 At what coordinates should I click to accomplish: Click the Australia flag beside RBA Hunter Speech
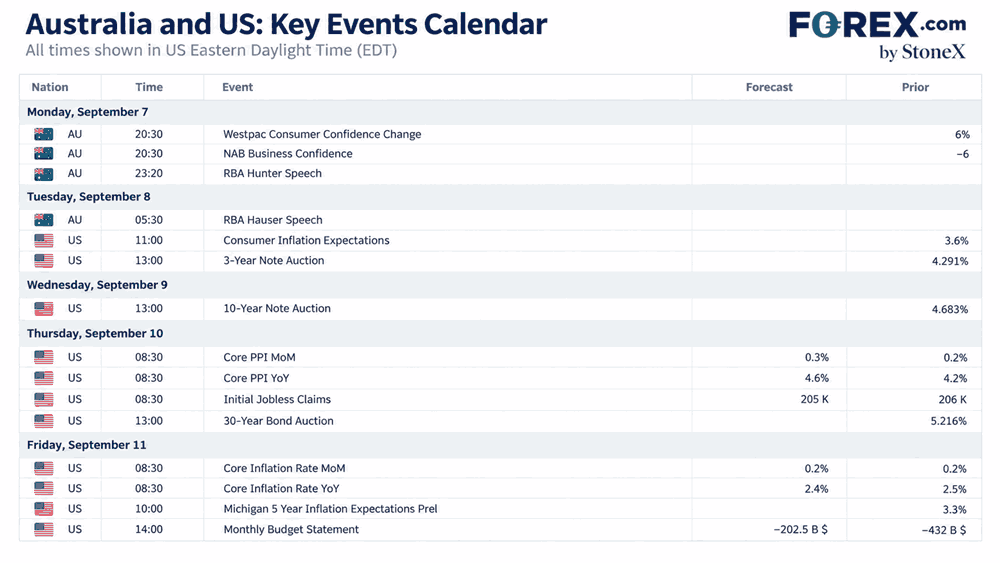coord(44,173)
